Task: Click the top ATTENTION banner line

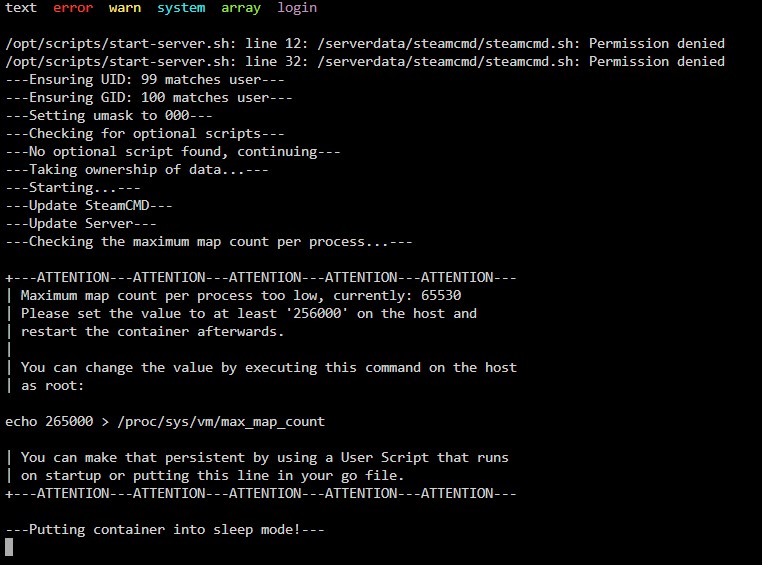Action: [x=261, y=277]
